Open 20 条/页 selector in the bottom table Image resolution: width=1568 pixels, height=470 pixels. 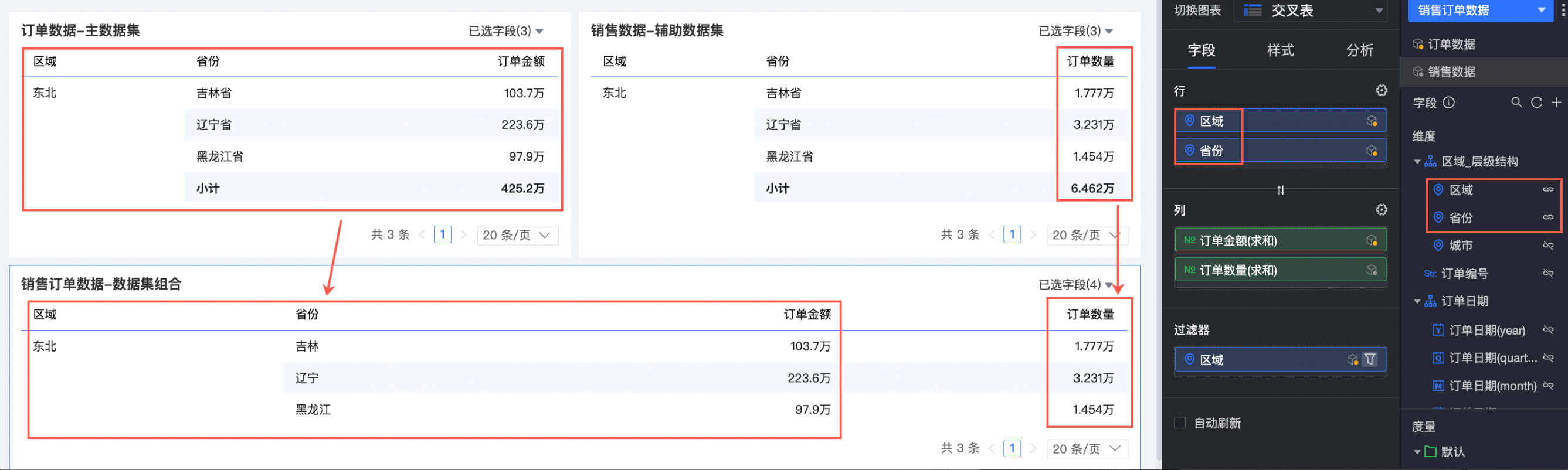[x=1087, y=449]
